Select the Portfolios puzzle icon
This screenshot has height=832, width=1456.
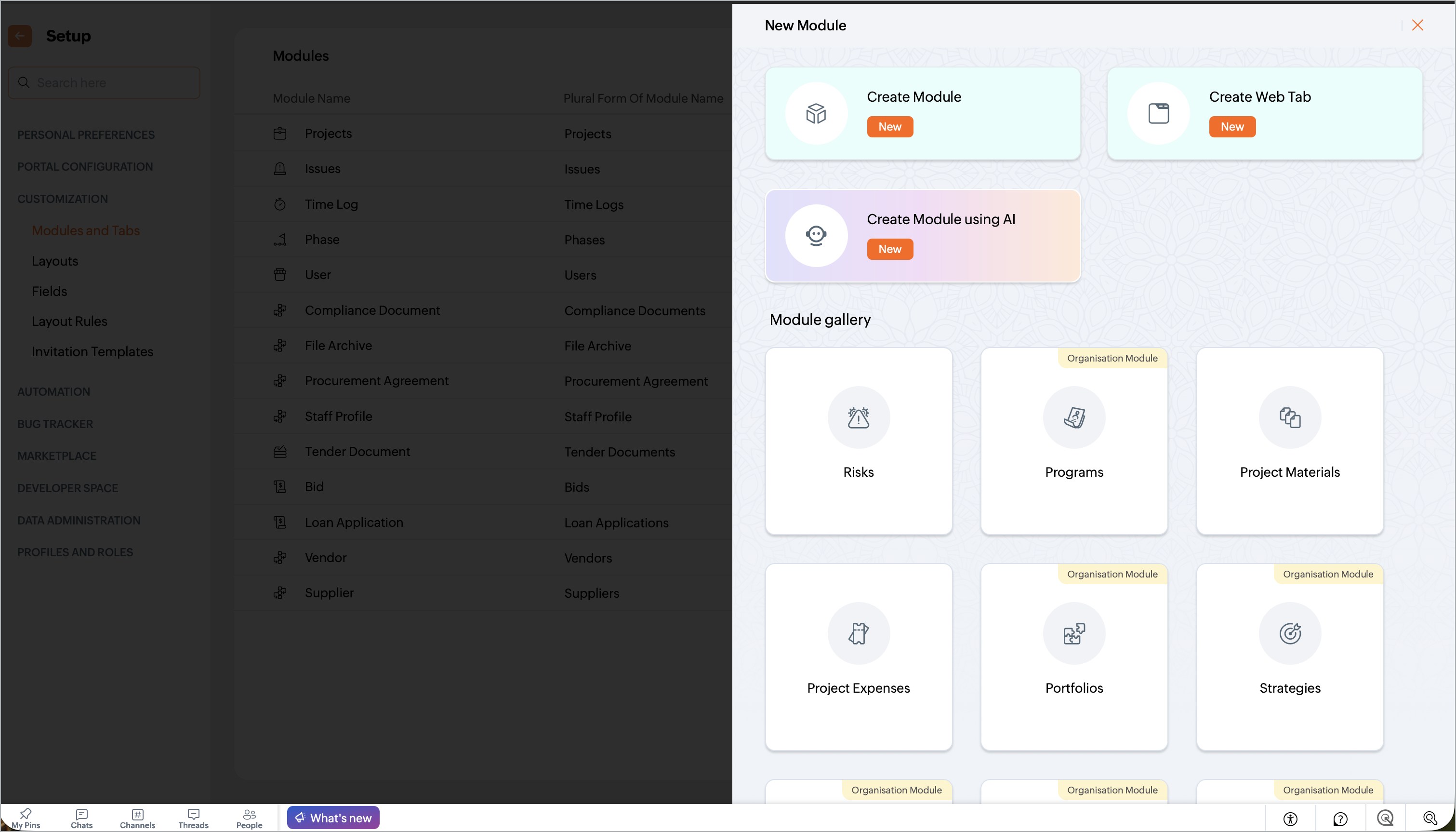1074,634
